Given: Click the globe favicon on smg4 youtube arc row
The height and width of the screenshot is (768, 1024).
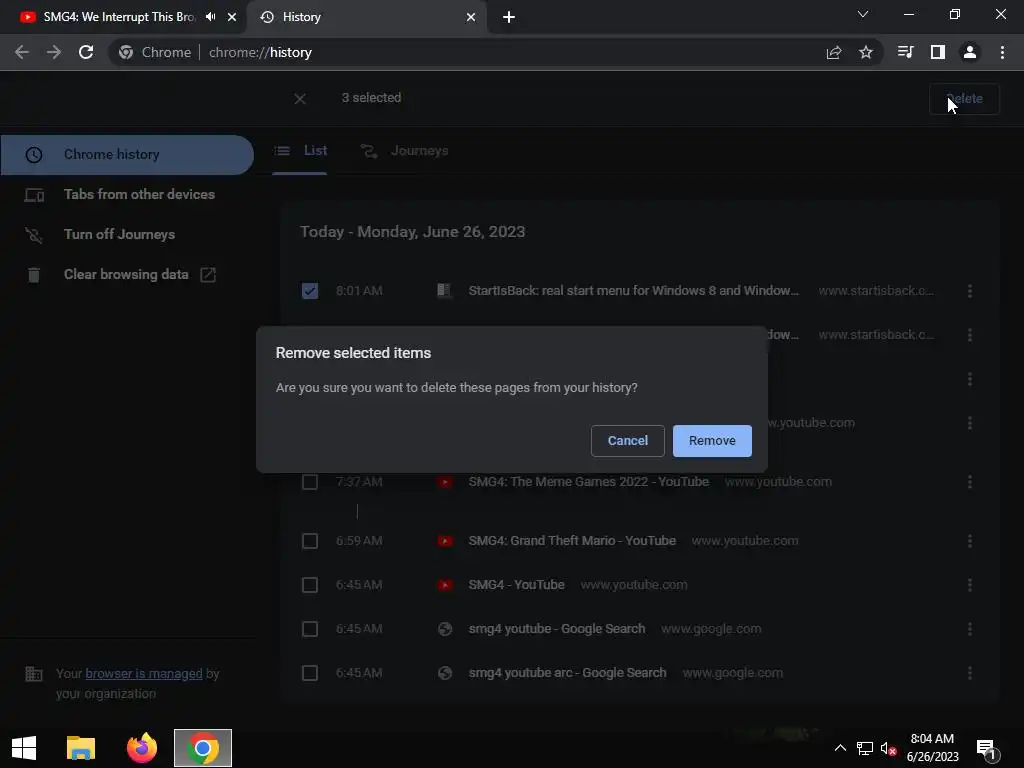Looking at the screenshot, I should (445, 673).
